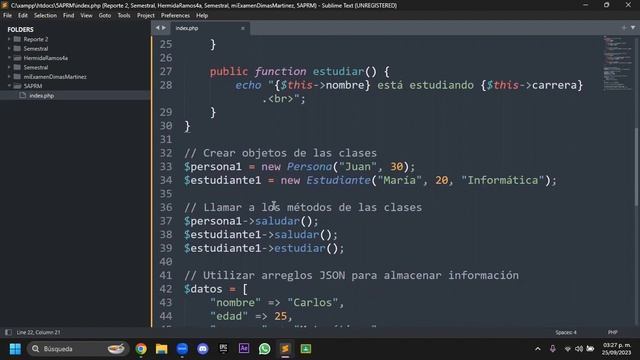The image size is (640, 360).
Task: Click the FOLDERS sidebar heading
Action: coord(20,29)
